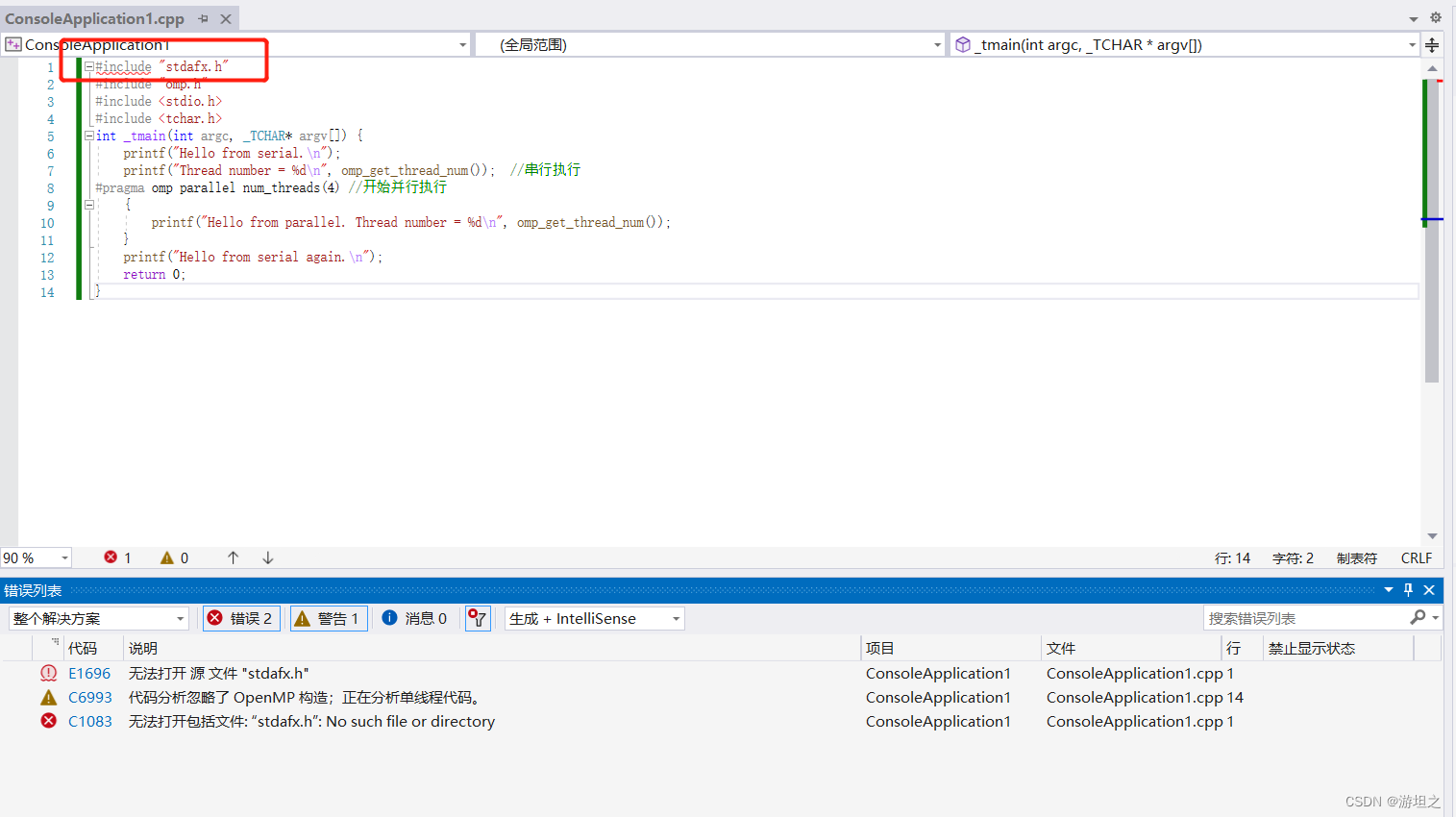
Task: Close the error list (错误列表) panel
Action: (1429, 590)
